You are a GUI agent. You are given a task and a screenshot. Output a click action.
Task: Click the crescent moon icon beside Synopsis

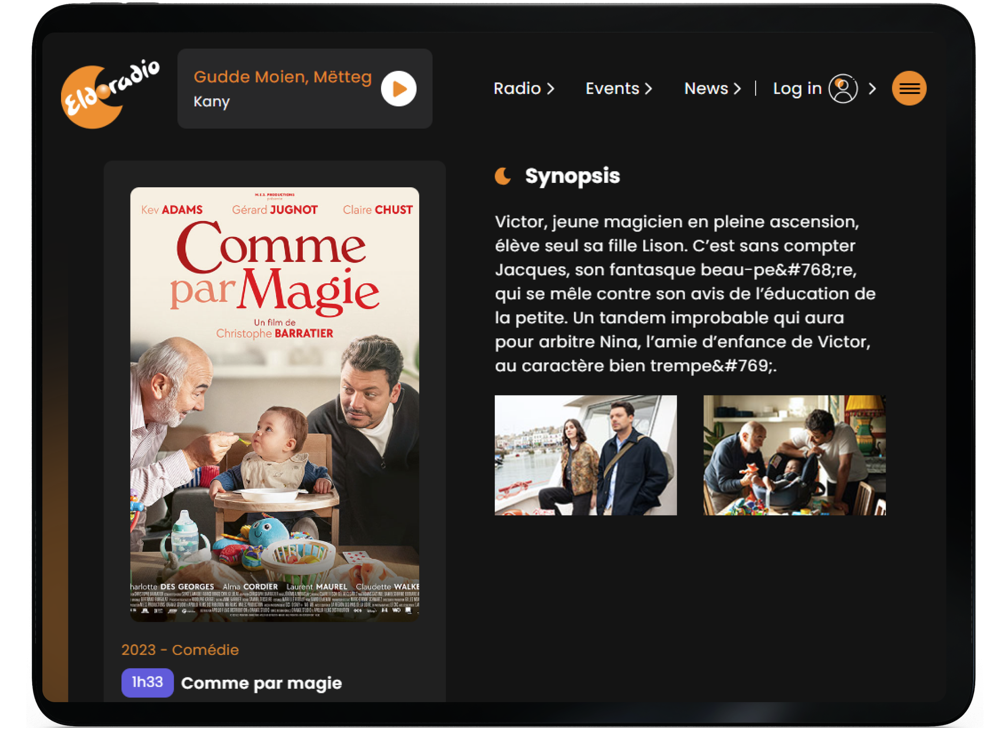pyautogui.click(x=503, y=176)
